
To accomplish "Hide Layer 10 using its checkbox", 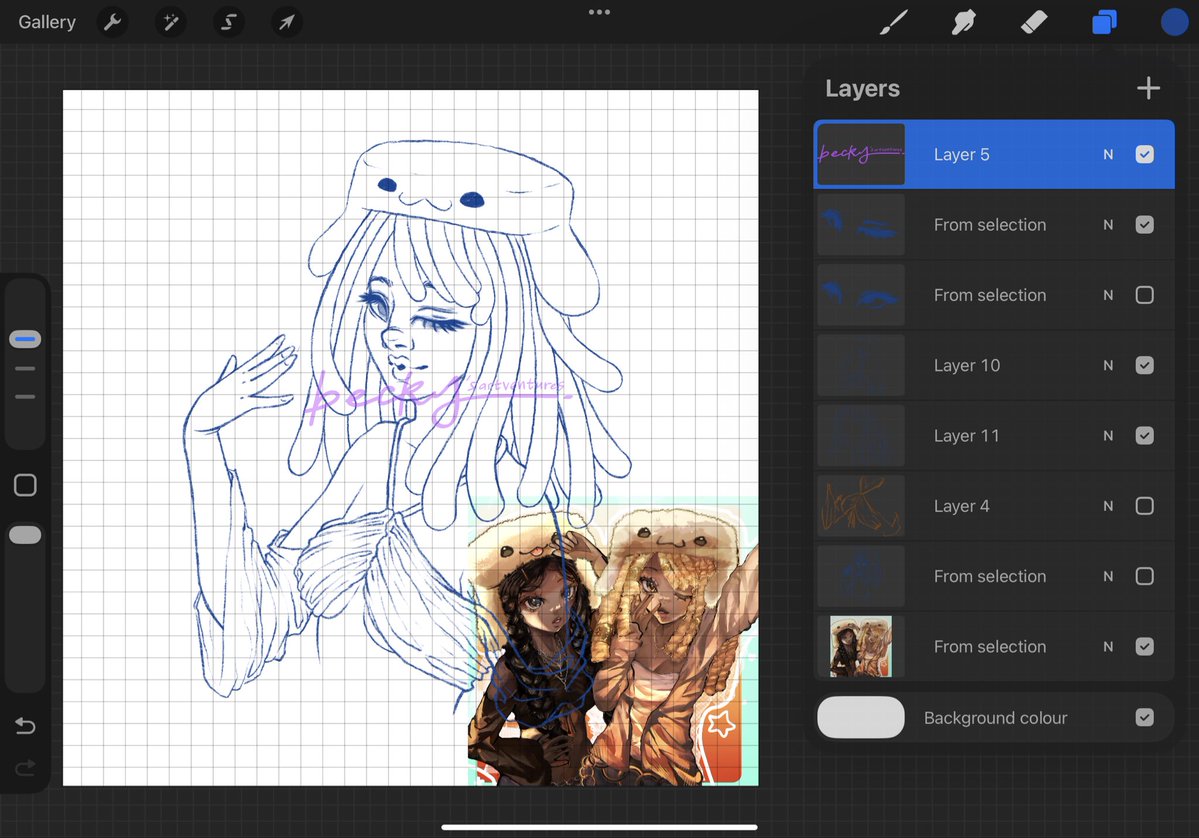I will (1145, 365).
